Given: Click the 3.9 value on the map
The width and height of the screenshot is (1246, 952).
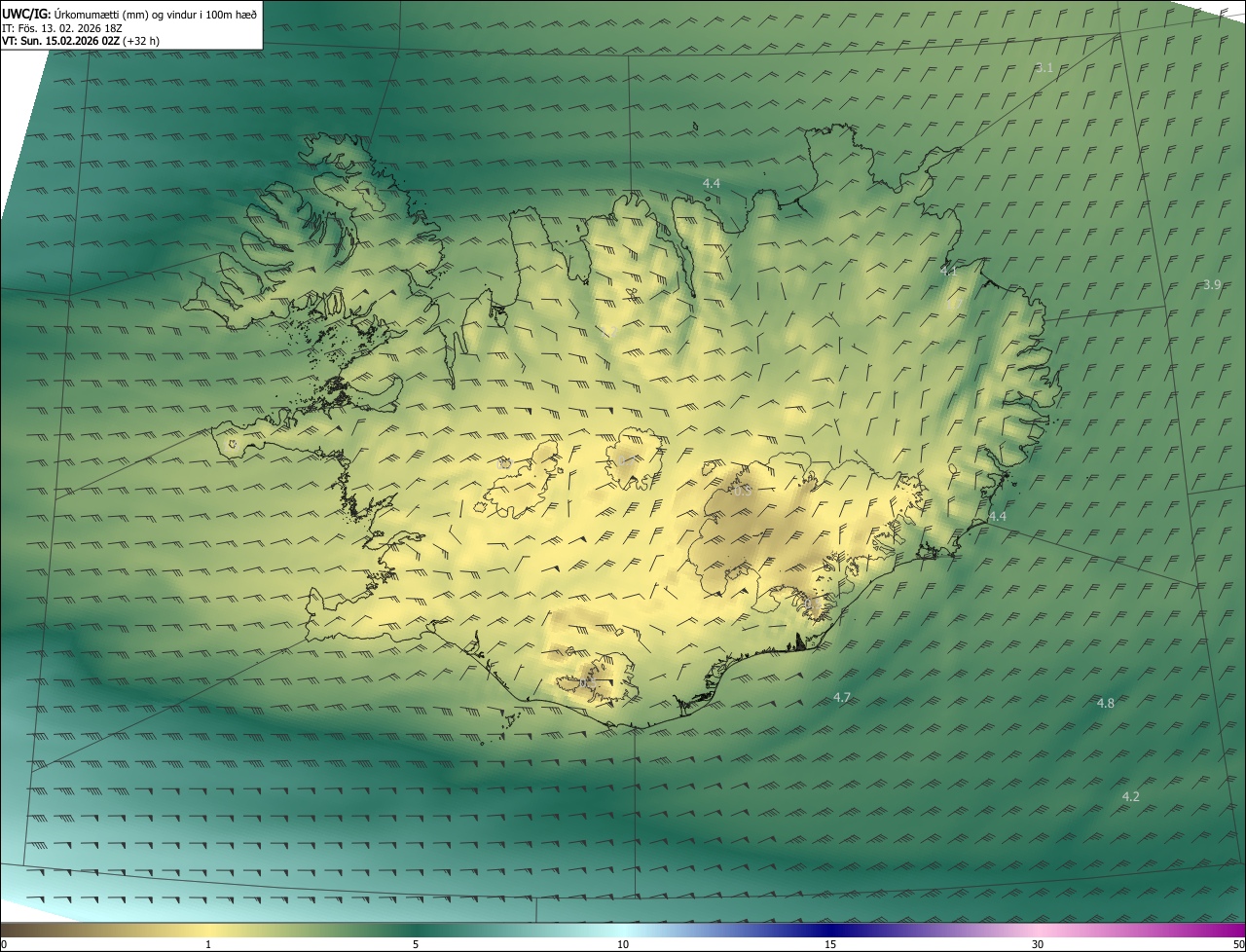Looking at the screenshot, I should coord(1212,285).
